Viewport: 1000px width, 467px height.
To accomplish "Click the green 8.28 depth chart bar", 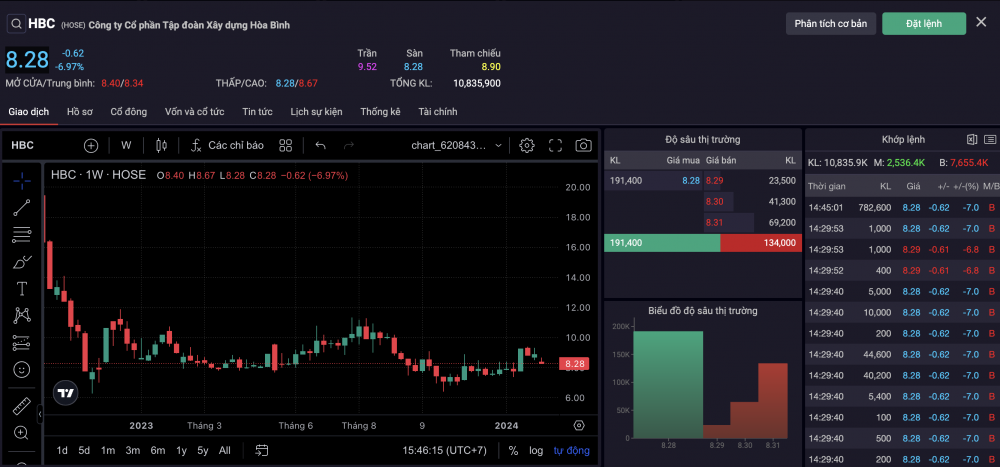I will click(668, 385).
